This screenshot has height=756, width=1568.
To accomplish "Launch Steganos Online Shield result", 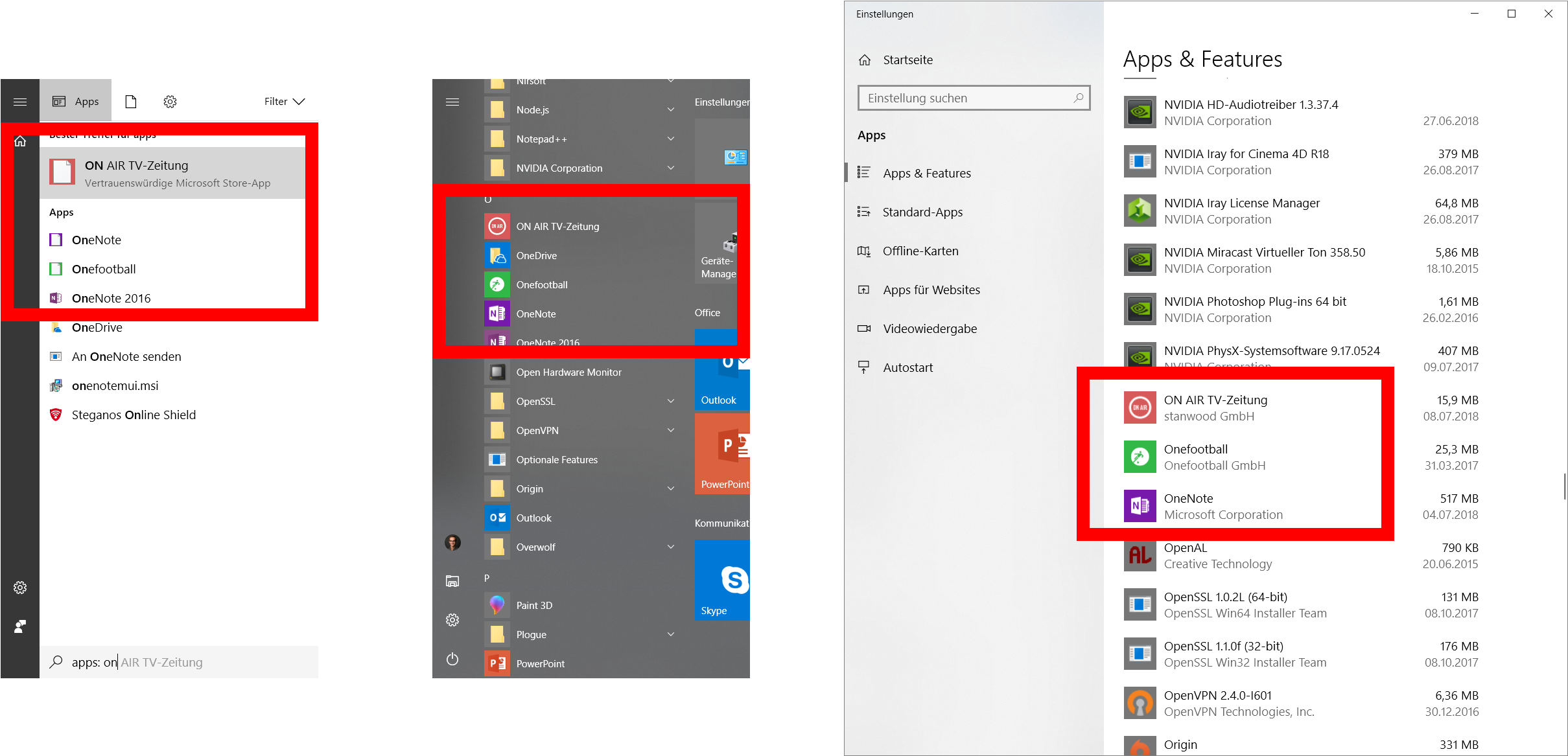I will [179, 415].
